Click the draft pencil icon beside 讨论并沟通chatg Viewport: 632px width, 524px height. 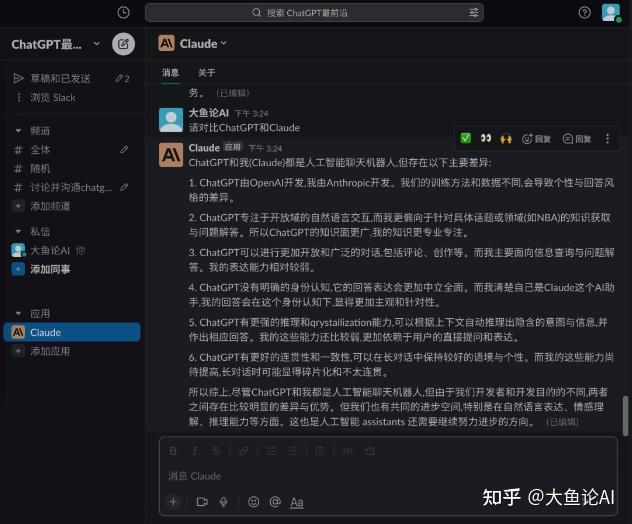point(124,187)
